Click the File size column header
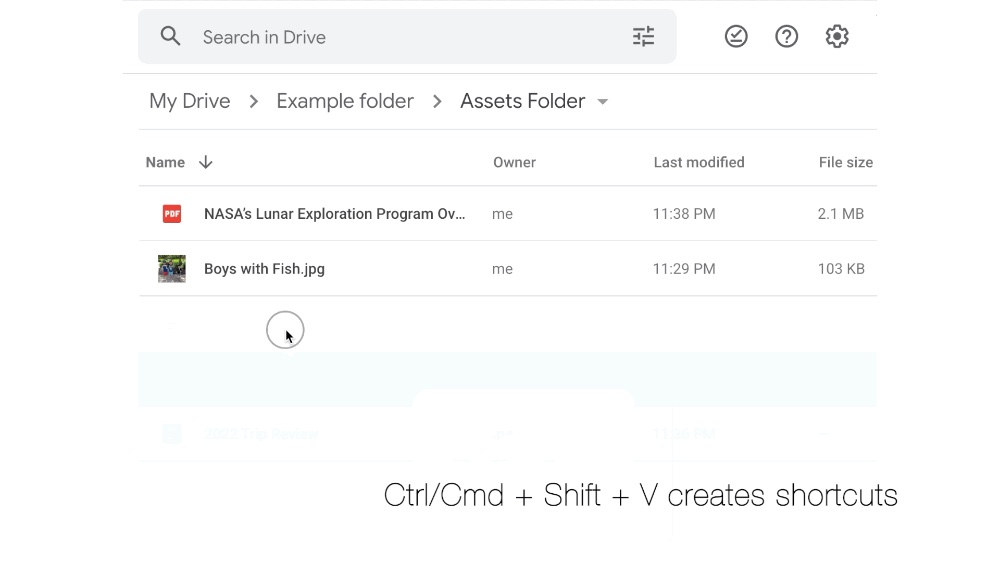Viewport: 1000px width, 562px height. coord(845,162)
